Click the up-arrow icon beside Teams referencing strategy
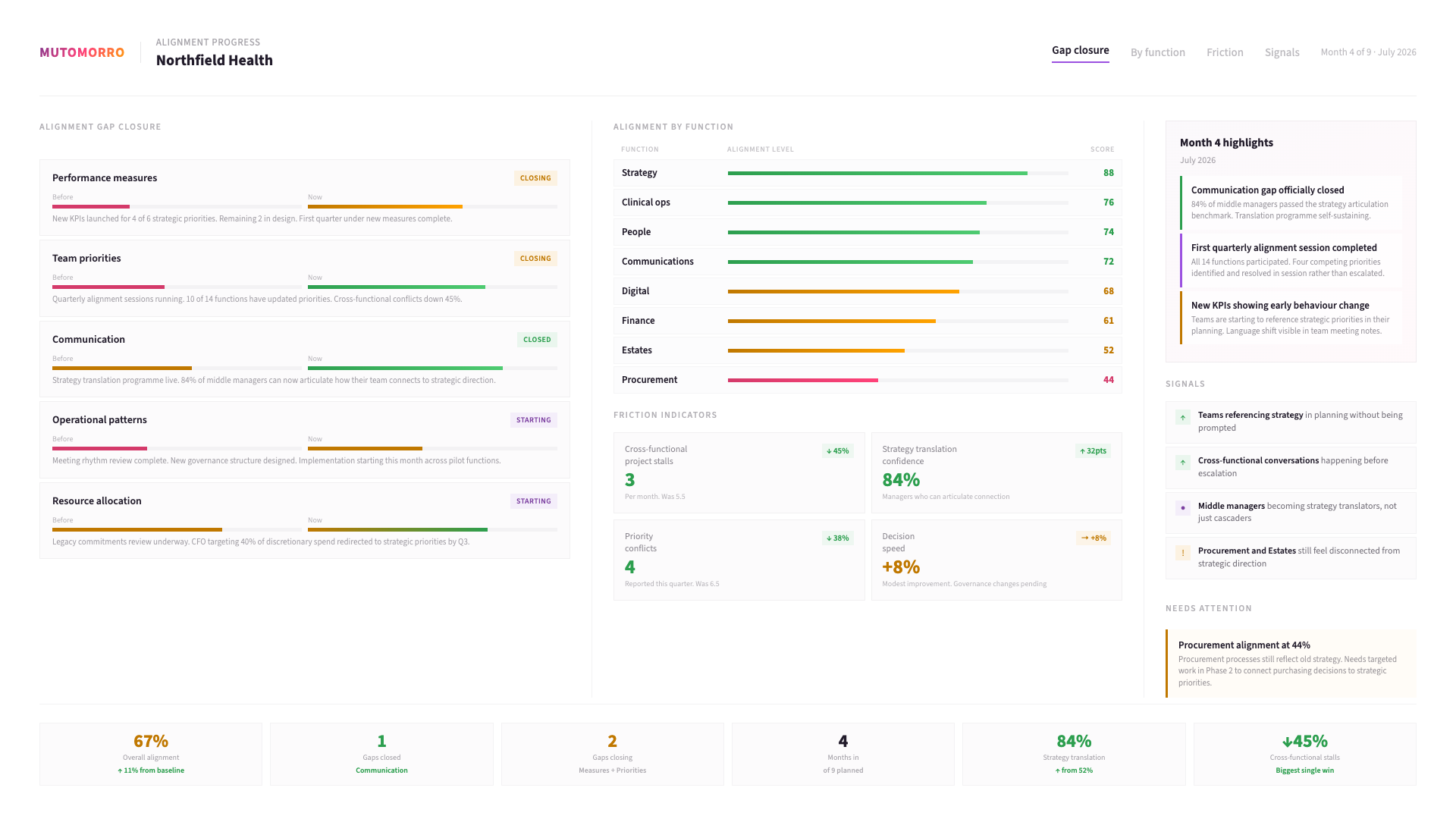This screenshot has width=1456, height=819. point(1182,417)
